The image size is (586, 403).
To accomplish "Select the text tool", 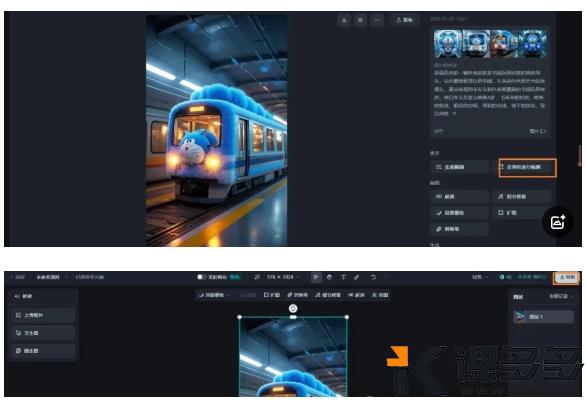I will click(x=343, y=277).
